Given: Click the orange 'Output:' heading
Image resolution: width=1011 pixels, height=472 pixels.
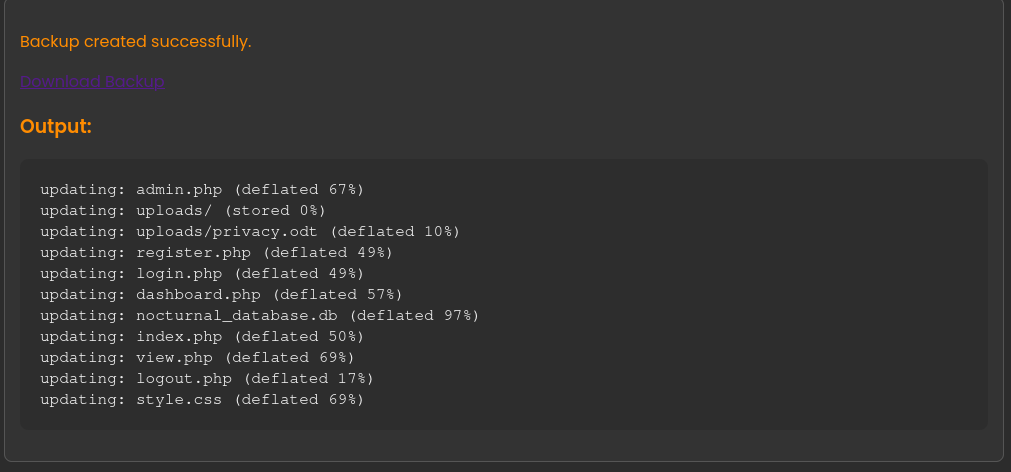Looking at the screenshot, I should (56, 127).
